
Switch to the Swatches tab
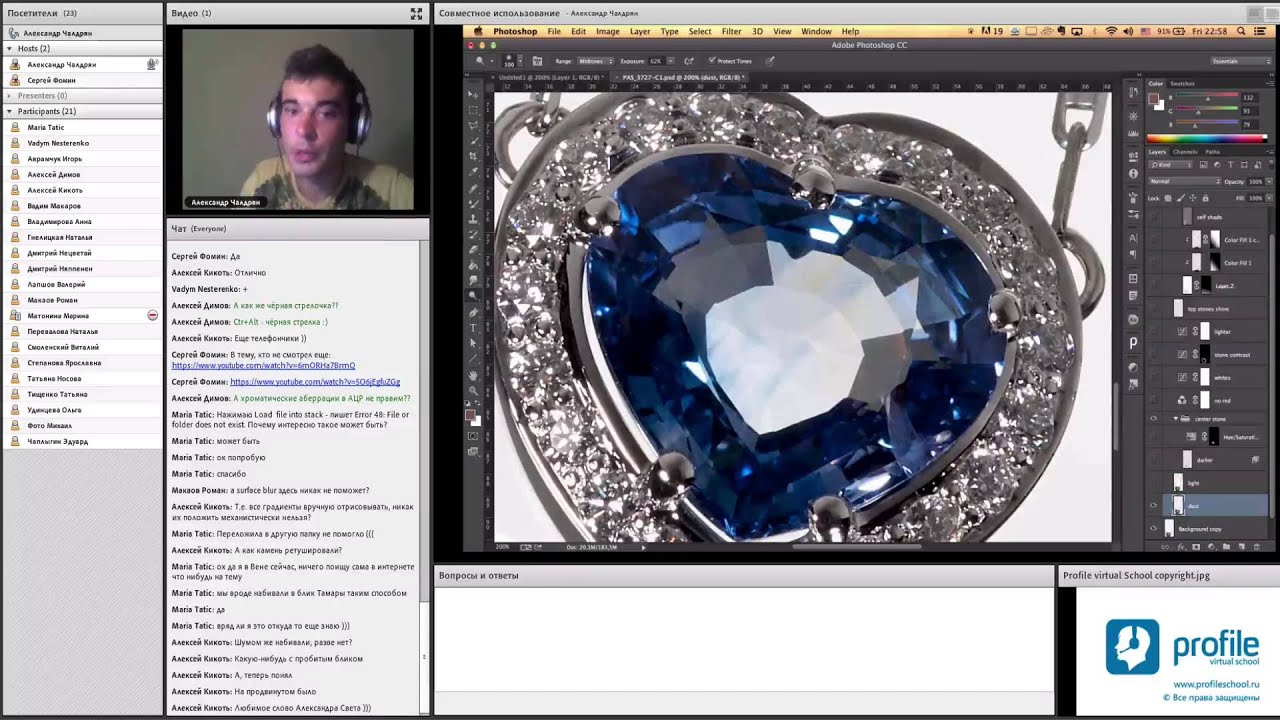pyautogui.click(x=1182, y=84)
